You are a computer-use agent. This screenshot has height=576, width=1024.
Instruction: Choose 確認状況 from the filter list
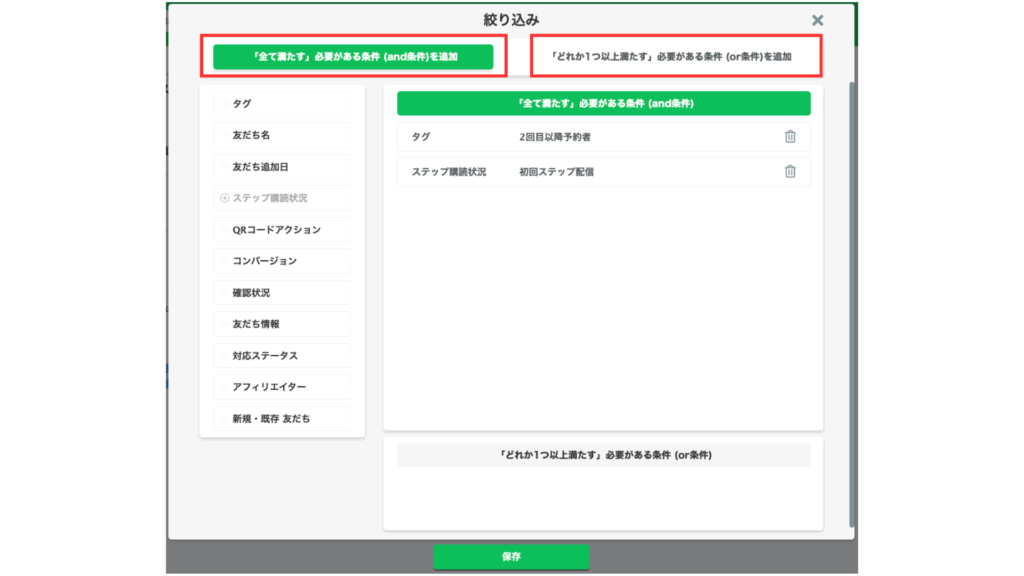click(282, 293)
